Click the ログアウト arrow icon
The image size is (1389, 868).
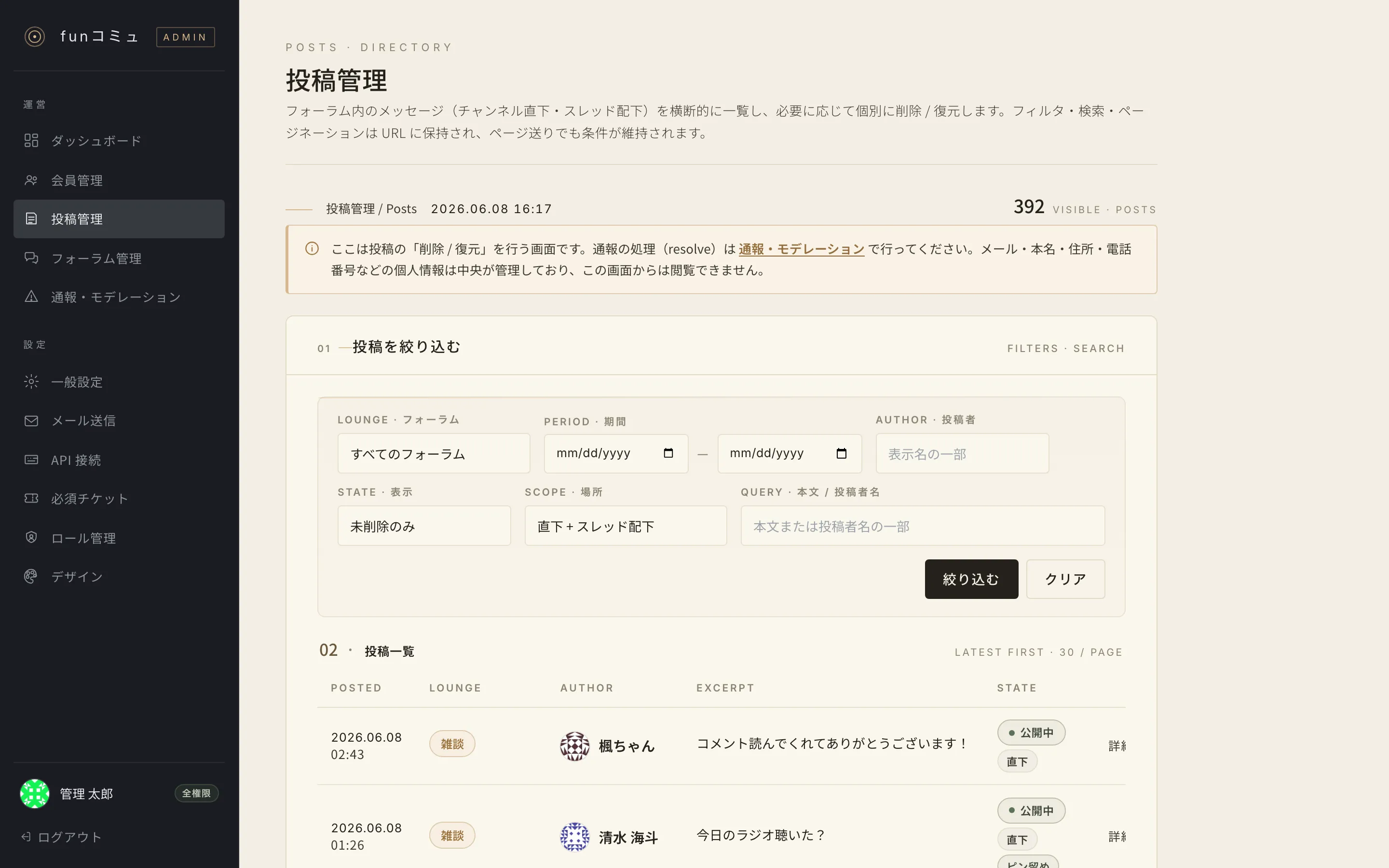[26, 837]
